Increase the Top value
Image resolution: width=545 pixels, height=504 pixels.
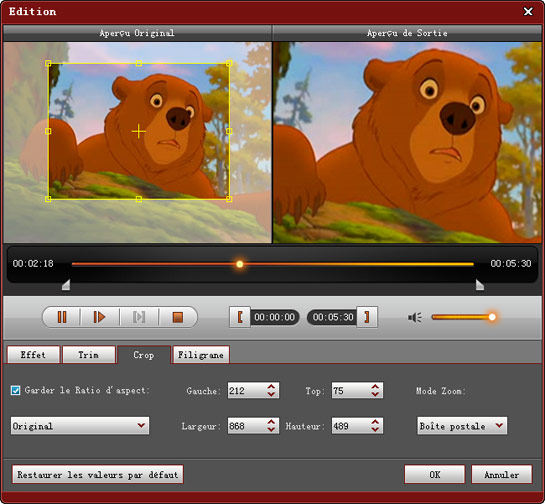375,387
